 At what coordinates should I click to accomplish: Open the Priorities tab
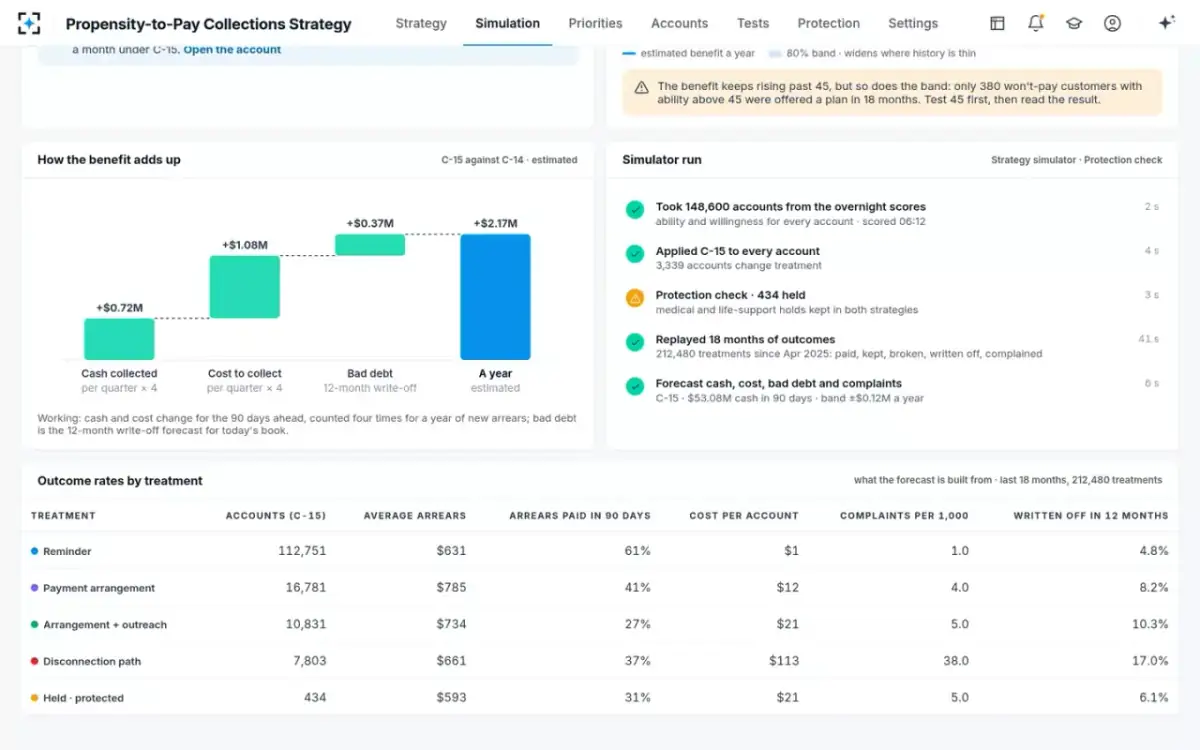595,23
